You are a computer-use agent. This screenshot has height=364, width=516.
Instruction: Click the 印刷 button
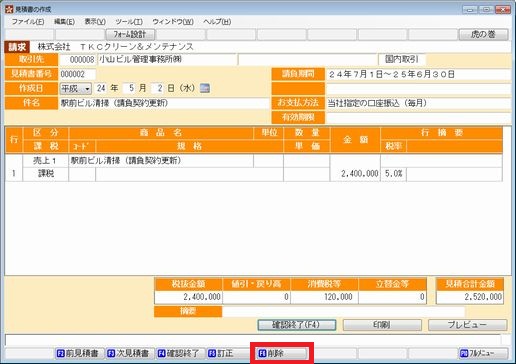(x=382, y=325)
